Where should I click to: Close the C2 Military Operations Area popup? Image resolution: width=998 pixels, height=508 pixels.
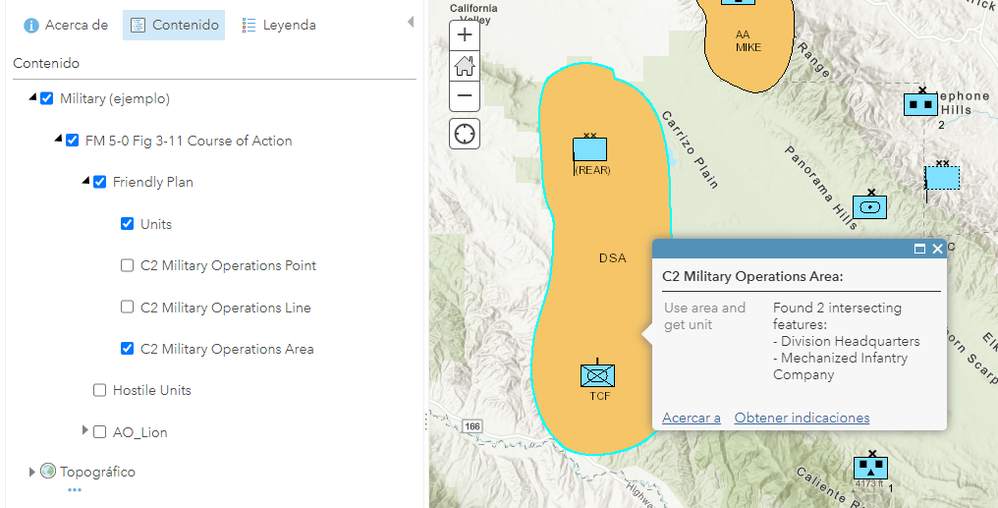937,249
